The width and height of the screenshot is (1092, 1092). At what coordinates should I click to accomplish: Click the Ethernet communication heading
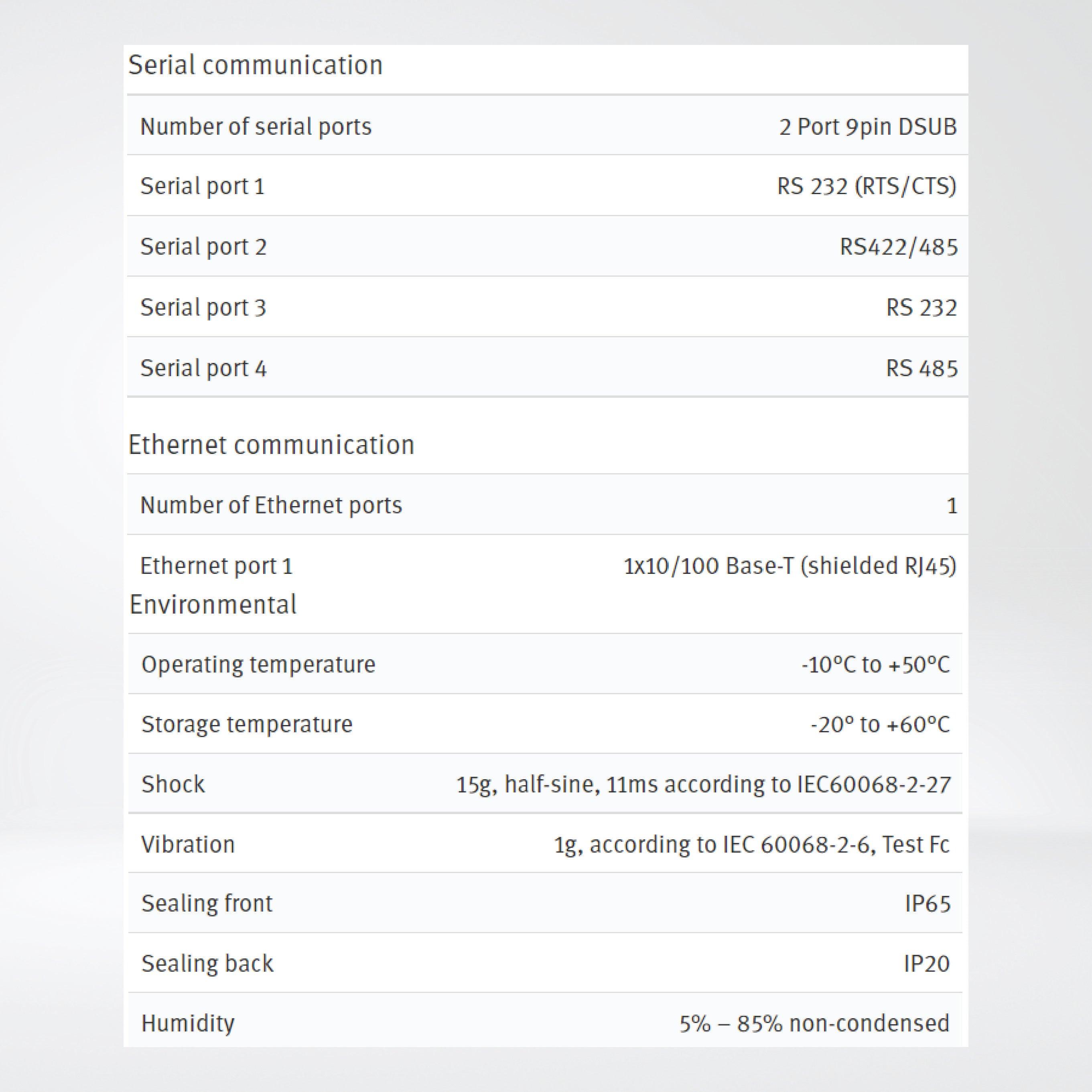(x=271, y=445)
